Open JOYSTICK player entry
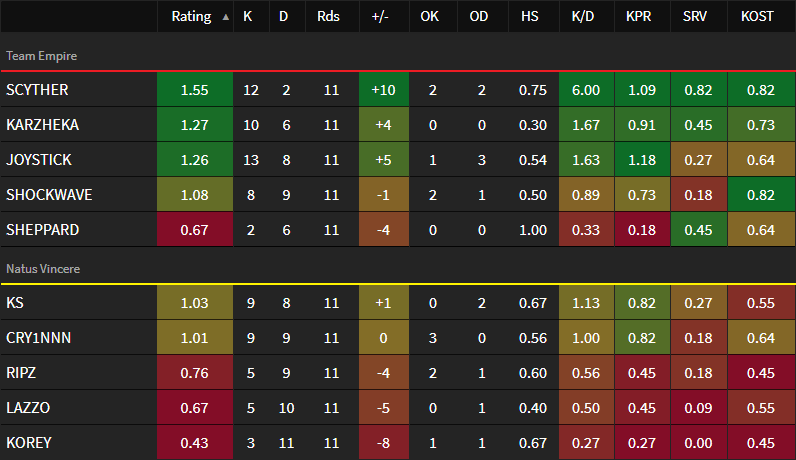 click(x=38, y=160)
